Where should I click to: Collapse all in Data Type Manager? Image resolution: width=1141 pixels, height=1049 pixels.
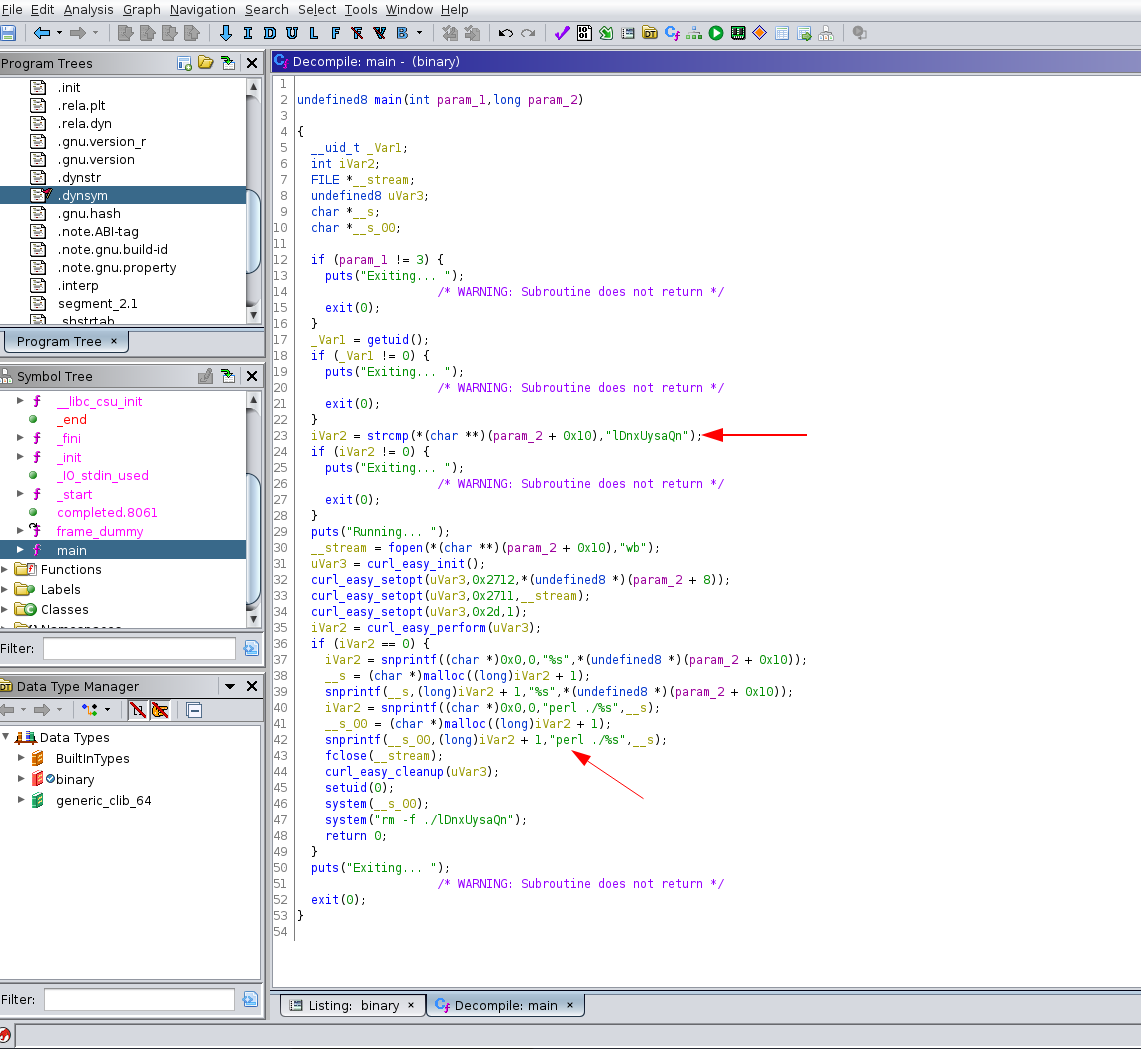194,710
